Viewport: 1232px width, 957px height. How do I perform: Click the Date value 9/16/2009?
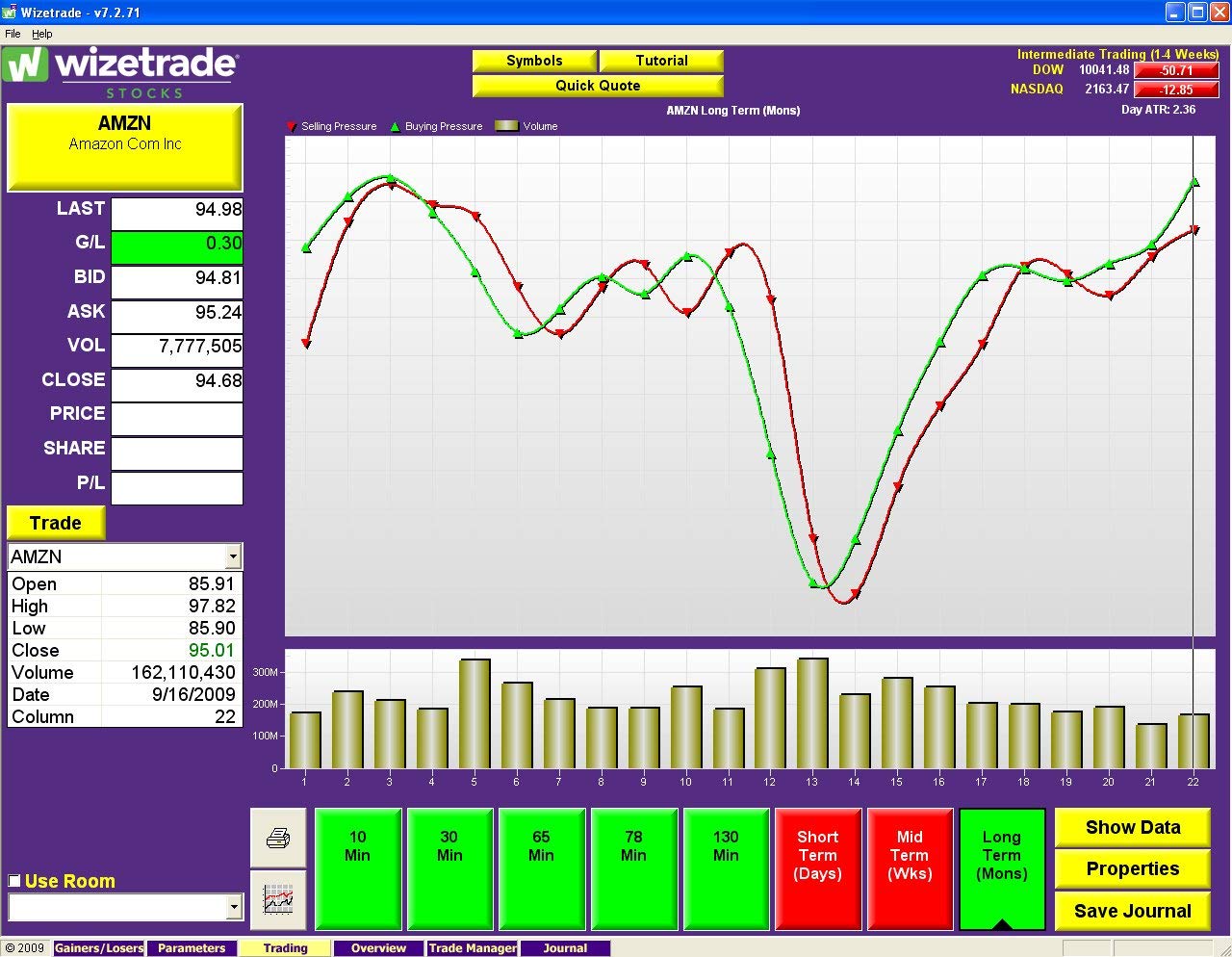click(193, 695)
